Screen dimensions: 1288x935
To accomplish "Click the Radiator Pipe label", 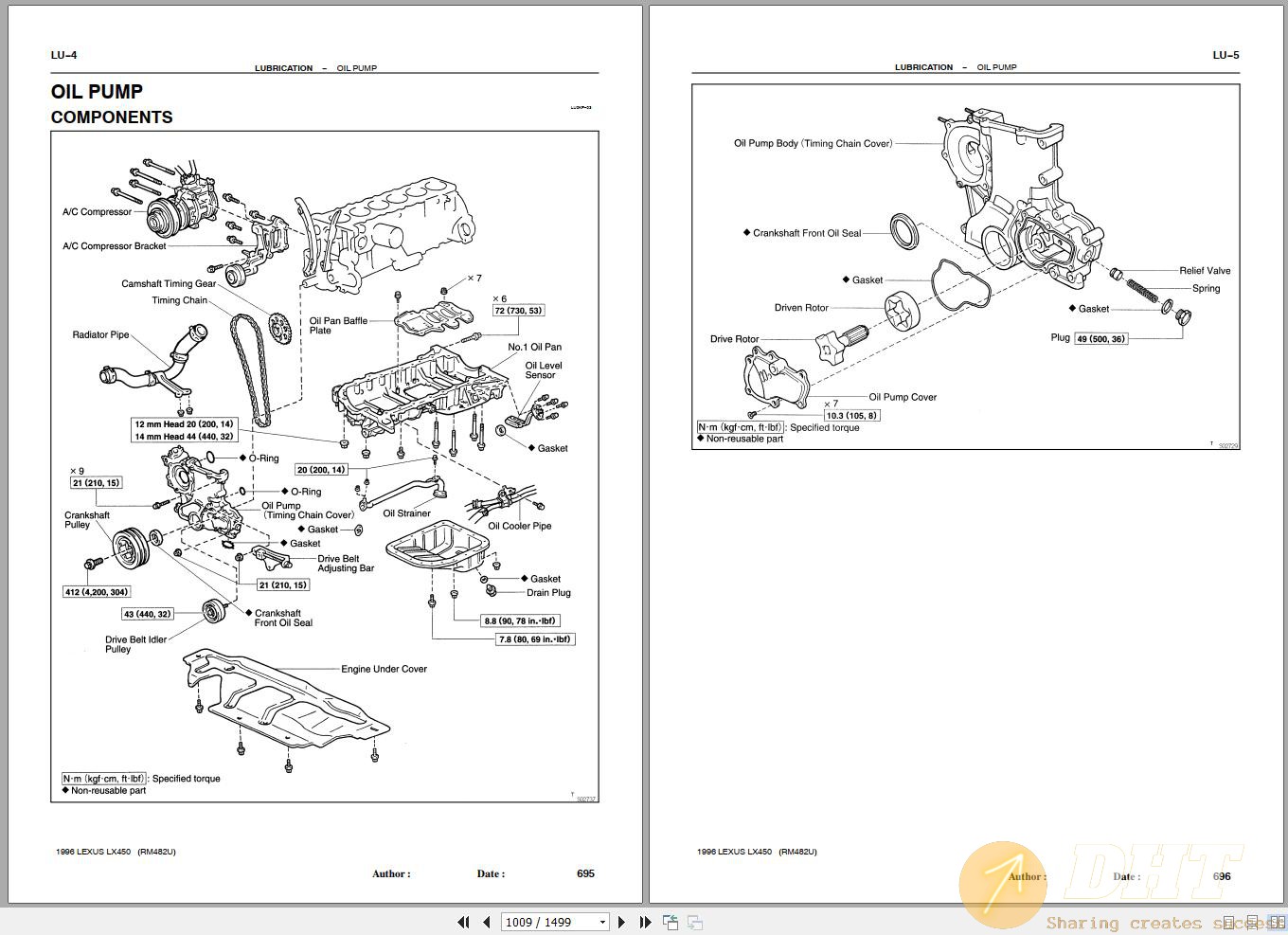I will tap(100, 334).
